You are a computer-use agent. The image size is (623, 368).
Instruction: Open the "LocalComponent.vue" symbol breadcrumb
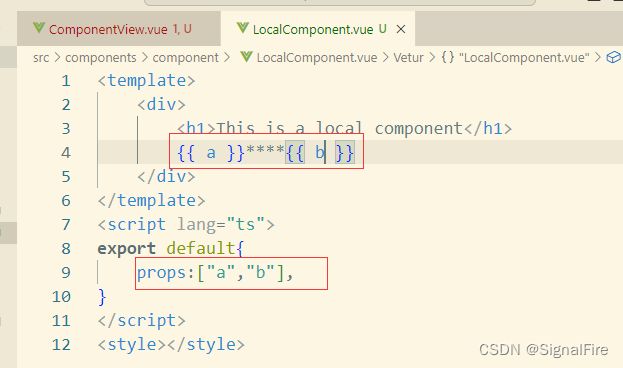pyautogui.click(x=524, y=58)
